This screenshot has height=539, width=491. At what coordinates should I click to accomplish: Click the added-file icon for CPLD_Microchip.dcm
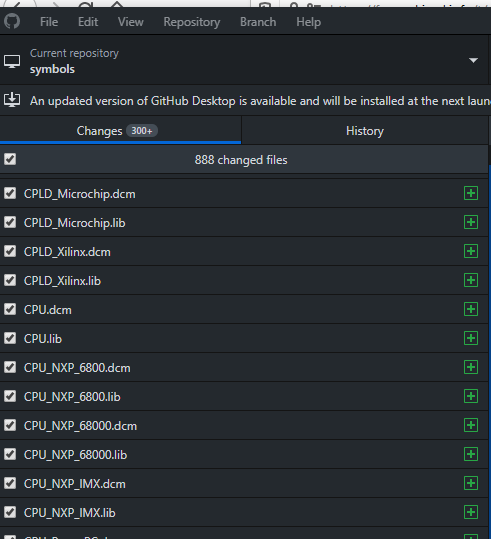point(471,193)
